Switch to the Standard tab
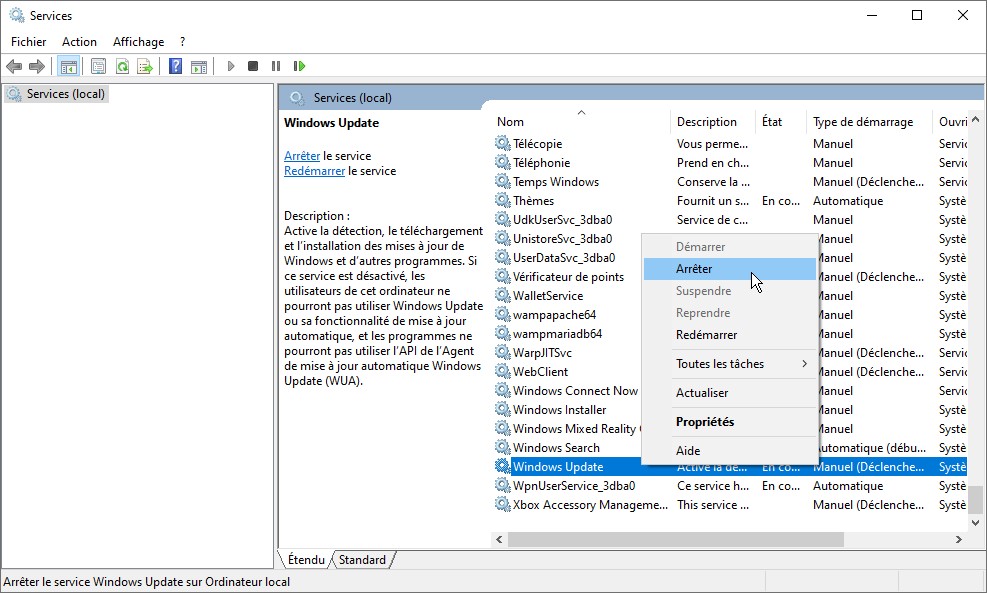Screen dimensions: 987x593 [362, 560]
